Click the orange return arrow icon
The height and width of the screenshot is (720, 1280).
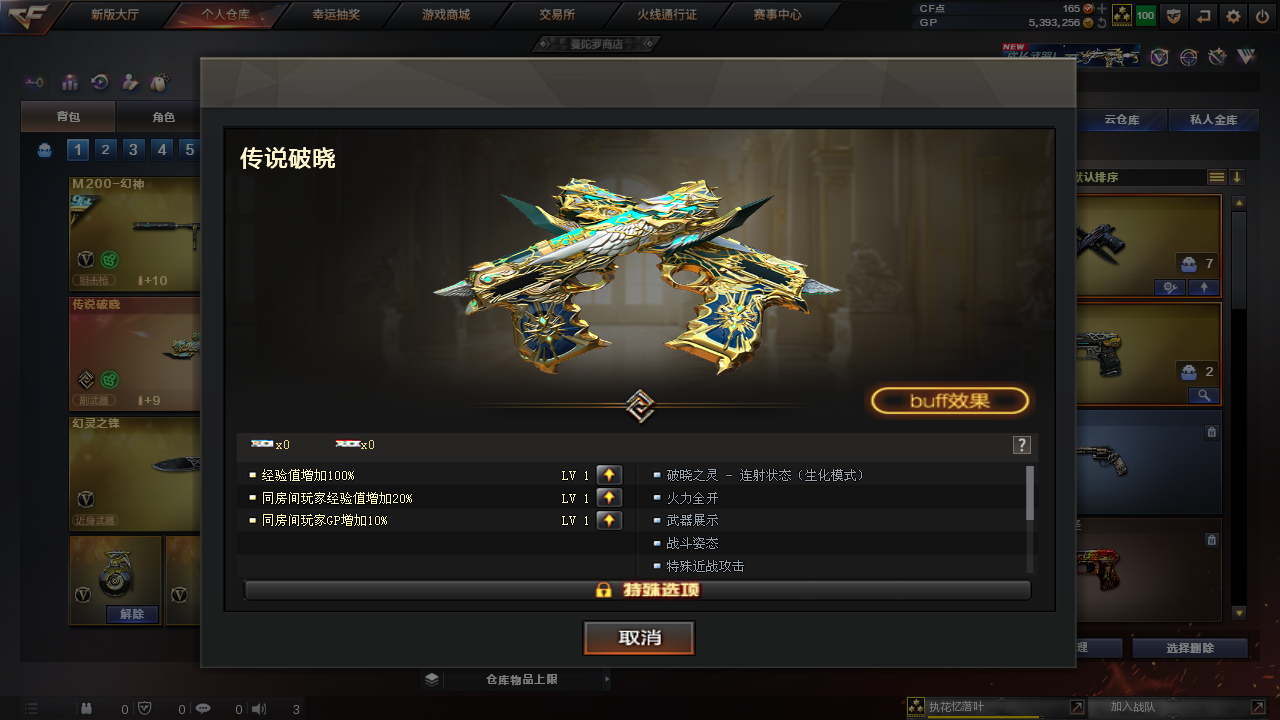[1204, 15]
